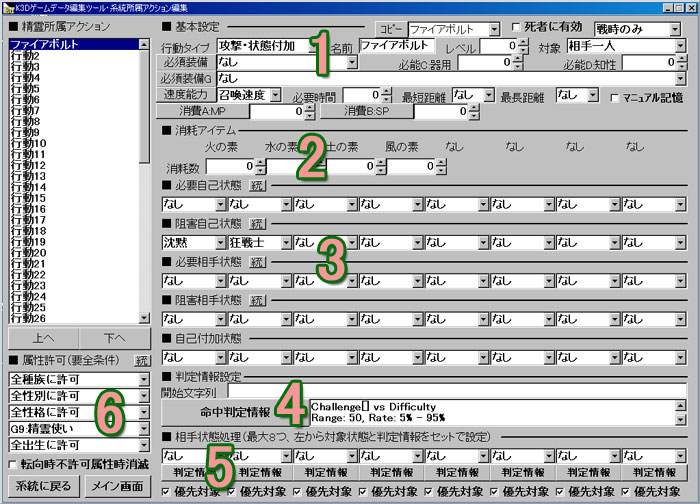Screen dimensions: 700x504
Task: Open last 阻害相手状態 なし dropdown
Action: point(680,319)
